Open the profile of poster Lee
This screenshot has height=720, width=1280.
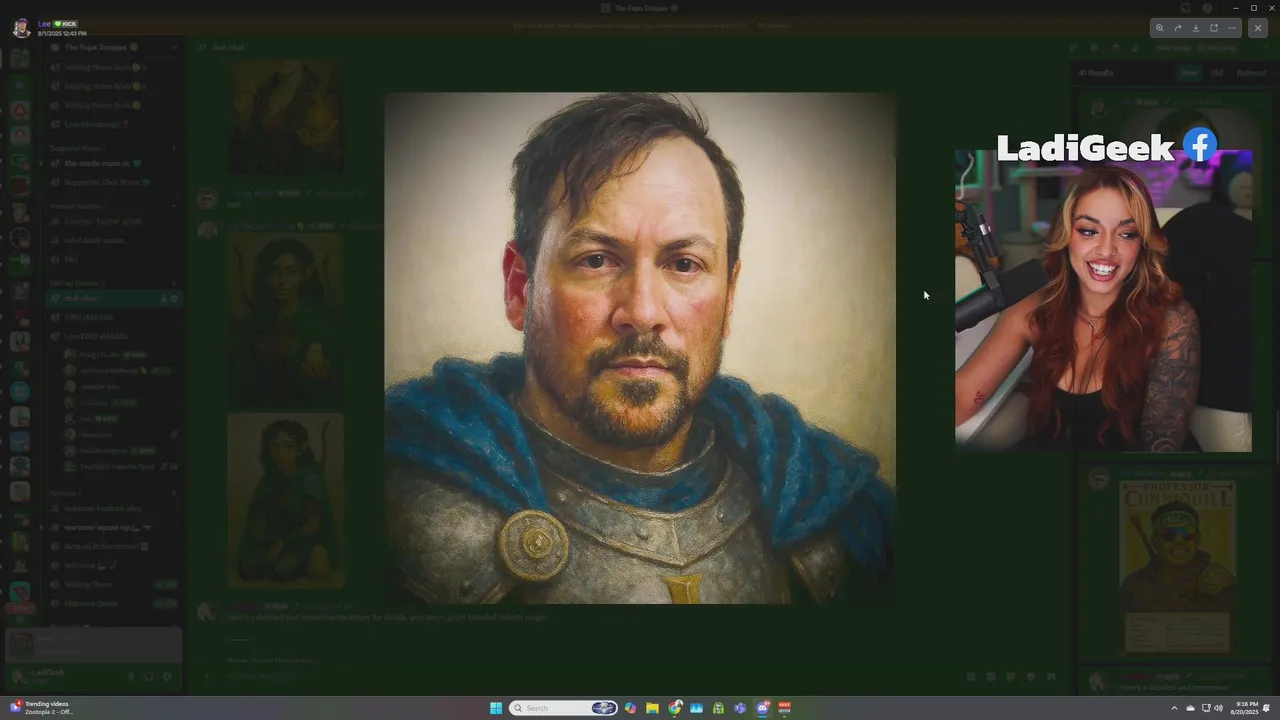coord(44,23)
